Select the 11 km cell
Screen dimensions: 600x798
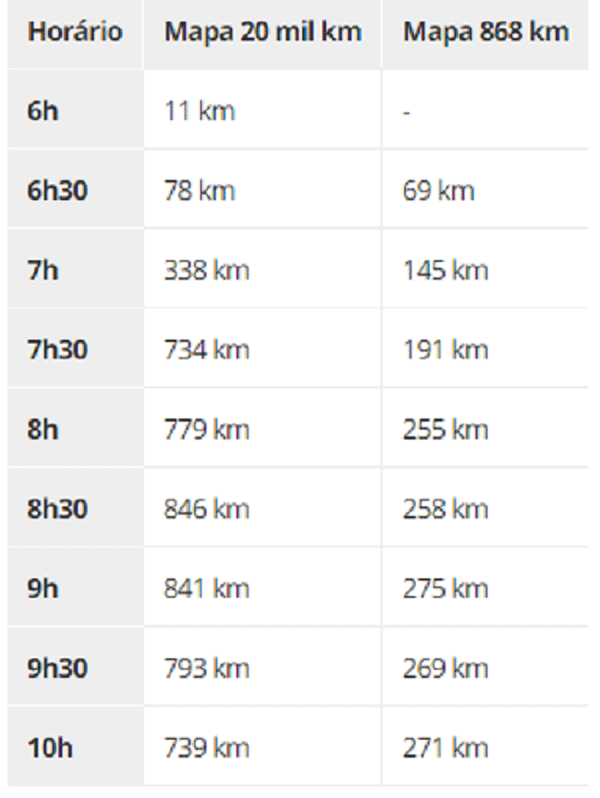pos(199,111)
